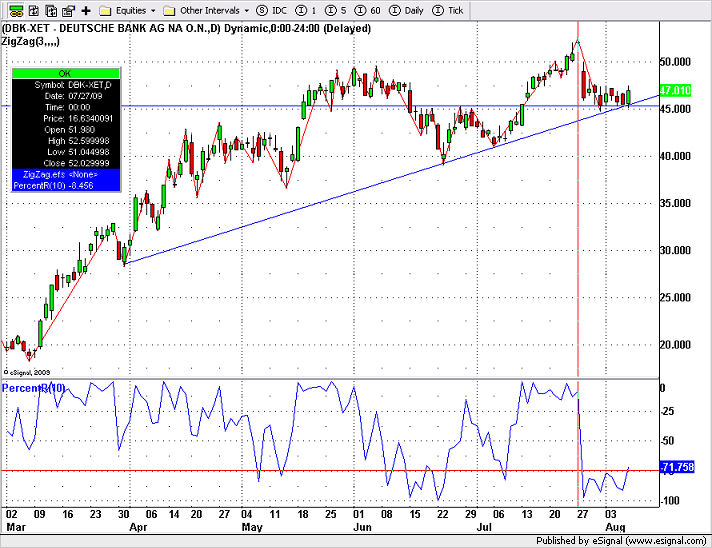Screen dimensions: 712x548
Task: Click the blue -71.758 indicator value marker
Action: (x=677, y=467)
